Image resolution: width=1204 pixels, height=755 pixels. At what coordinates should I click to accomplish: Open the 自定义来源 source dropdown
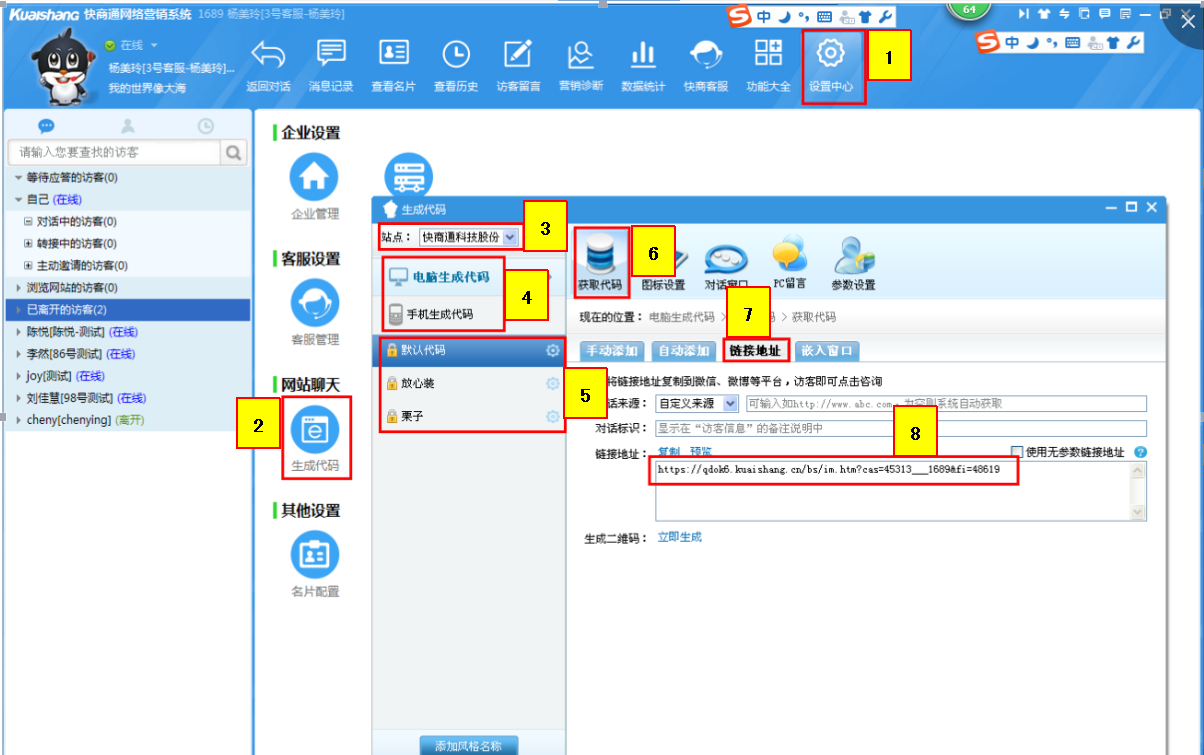pos(729,404)
